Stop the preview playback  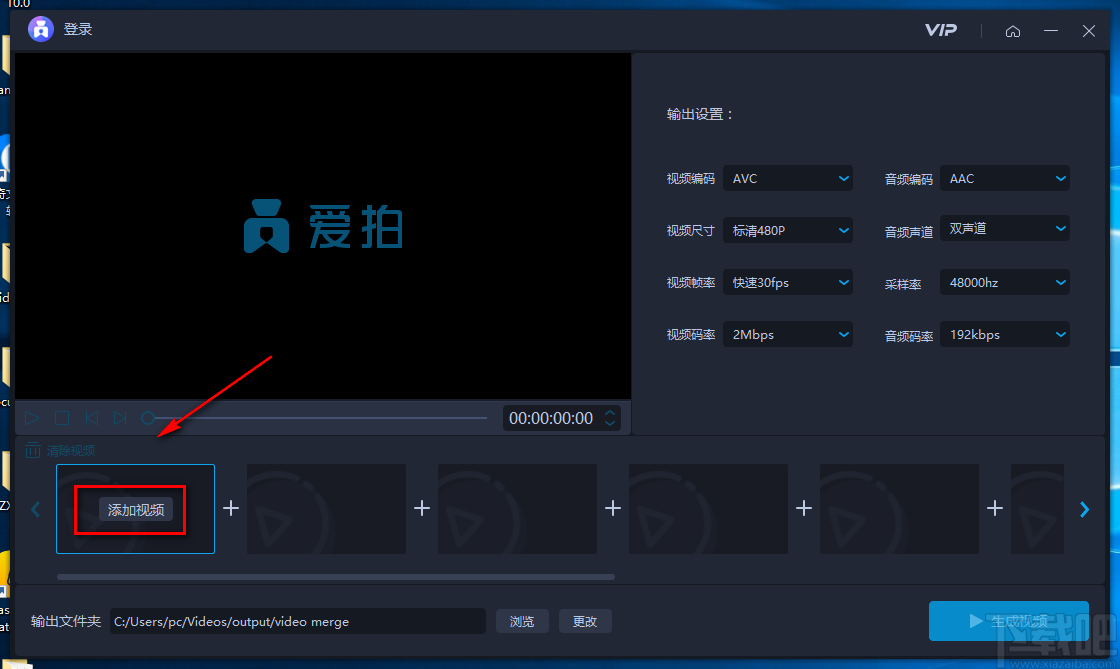pyautogui.click(x=62, y=418)
